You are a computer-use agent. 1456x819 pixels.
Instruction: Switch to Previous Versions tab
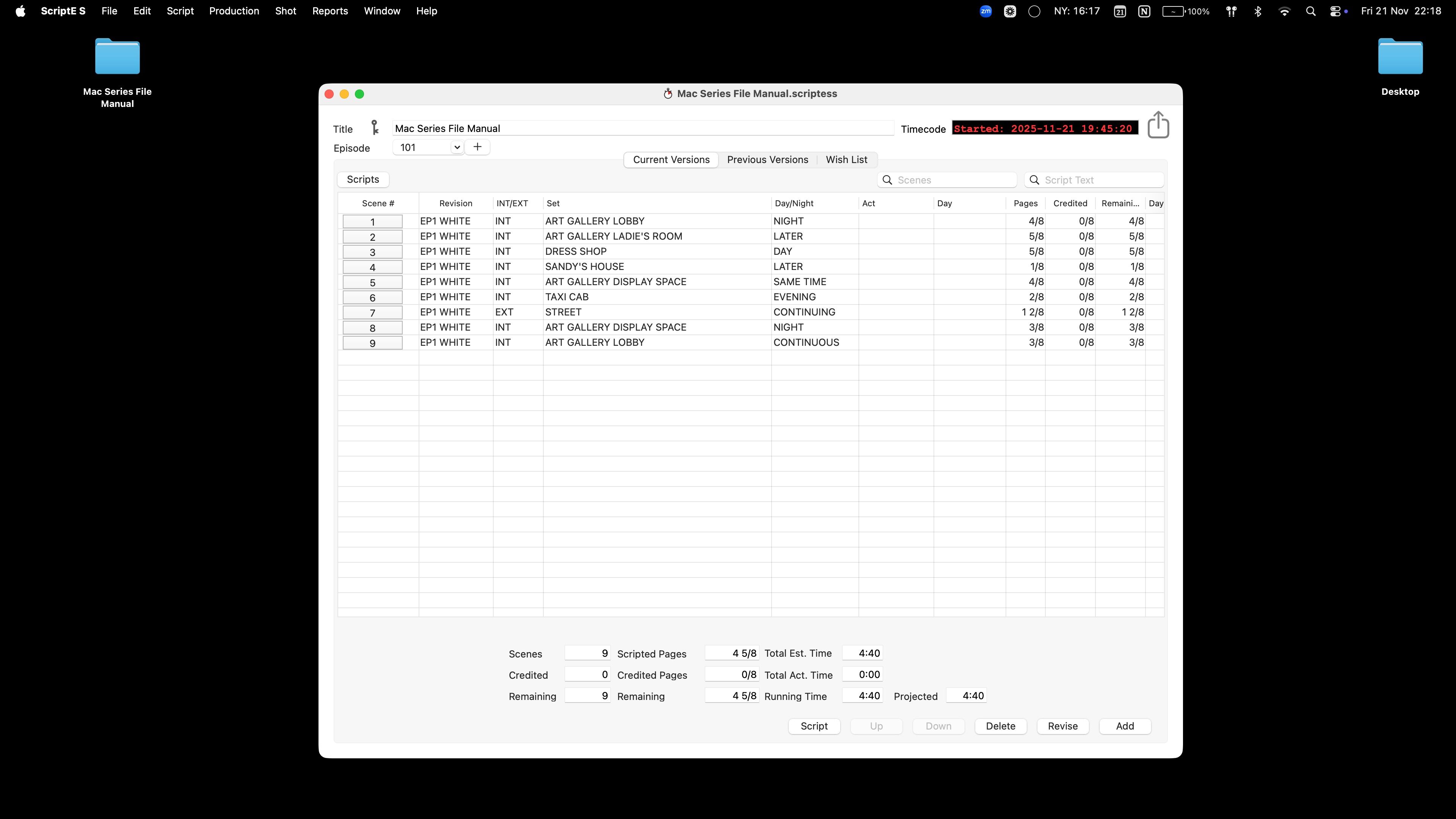pos(767,160)
